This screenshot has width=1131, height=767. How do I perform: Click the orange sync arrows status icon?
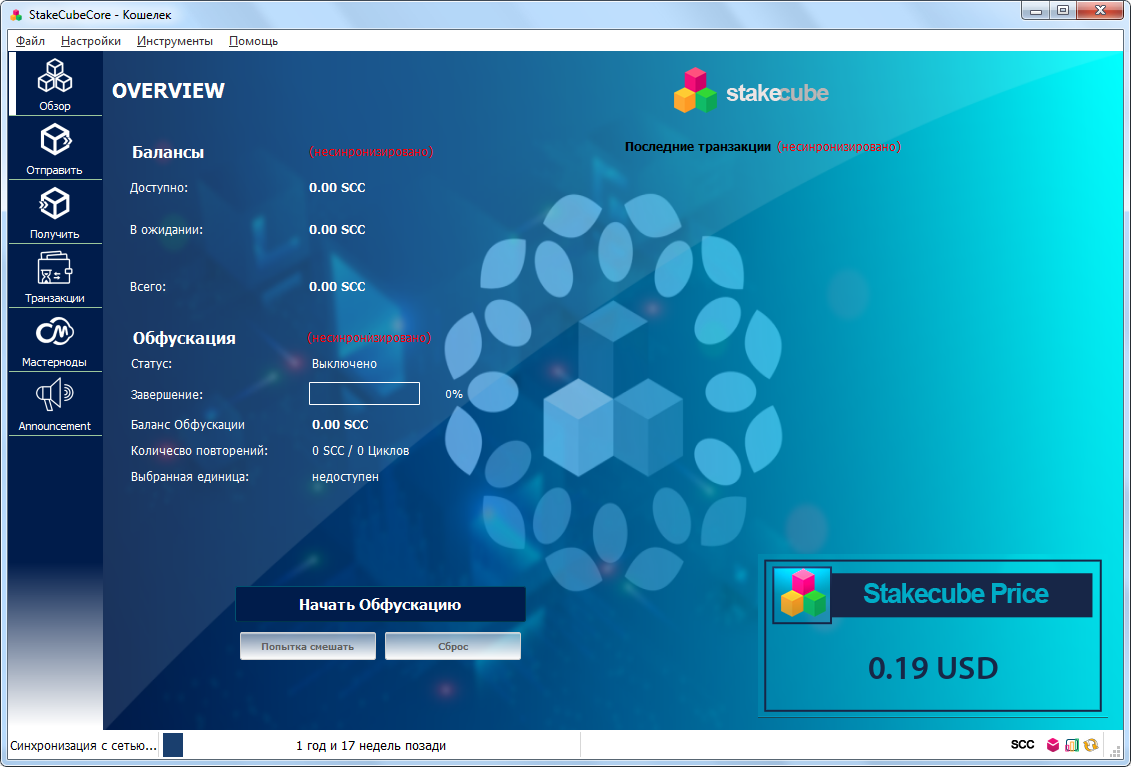click(1091, 745)
